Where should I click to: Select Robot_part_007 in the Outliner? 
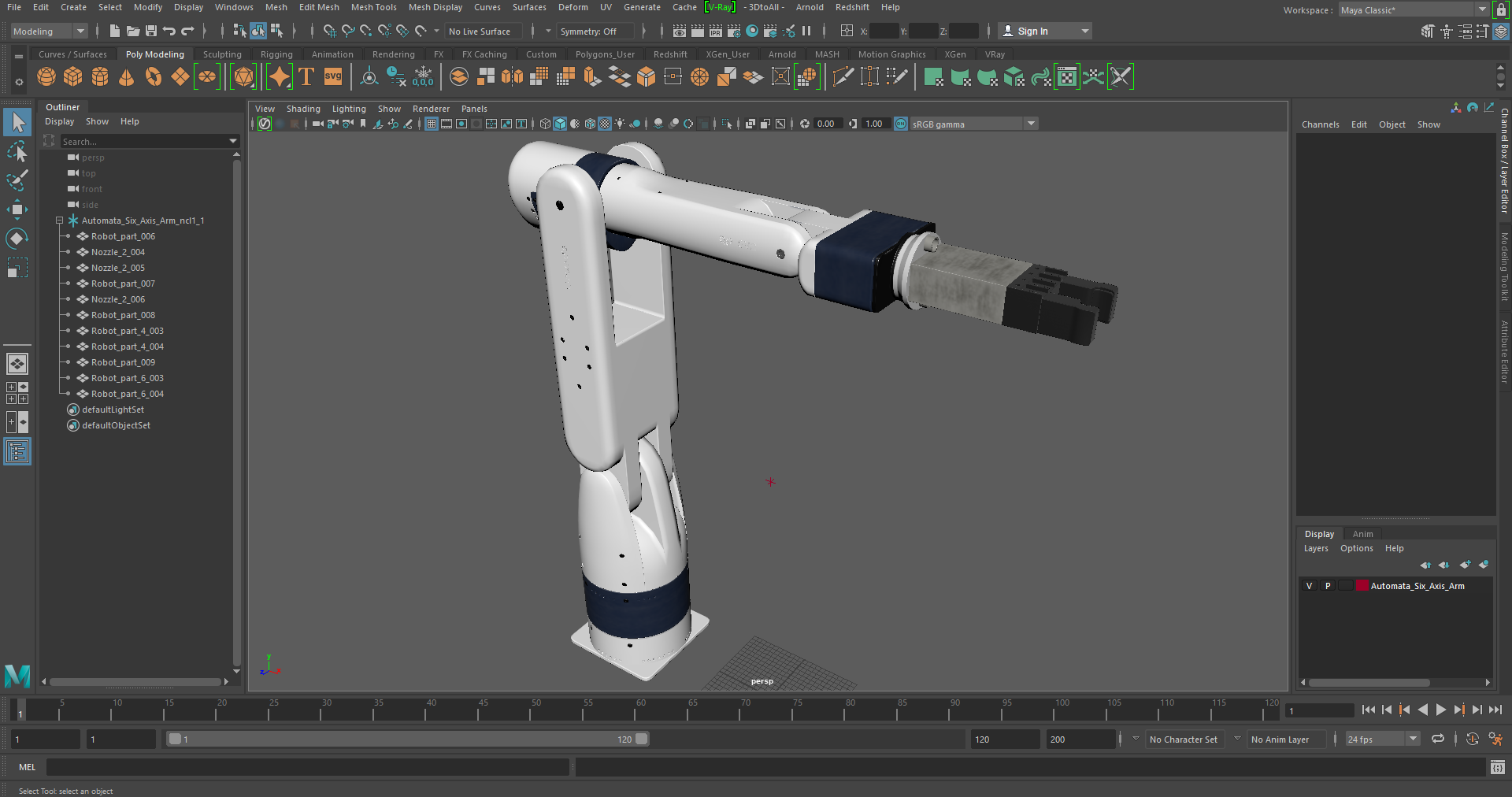pyautogui.click(x=122, y=284)
